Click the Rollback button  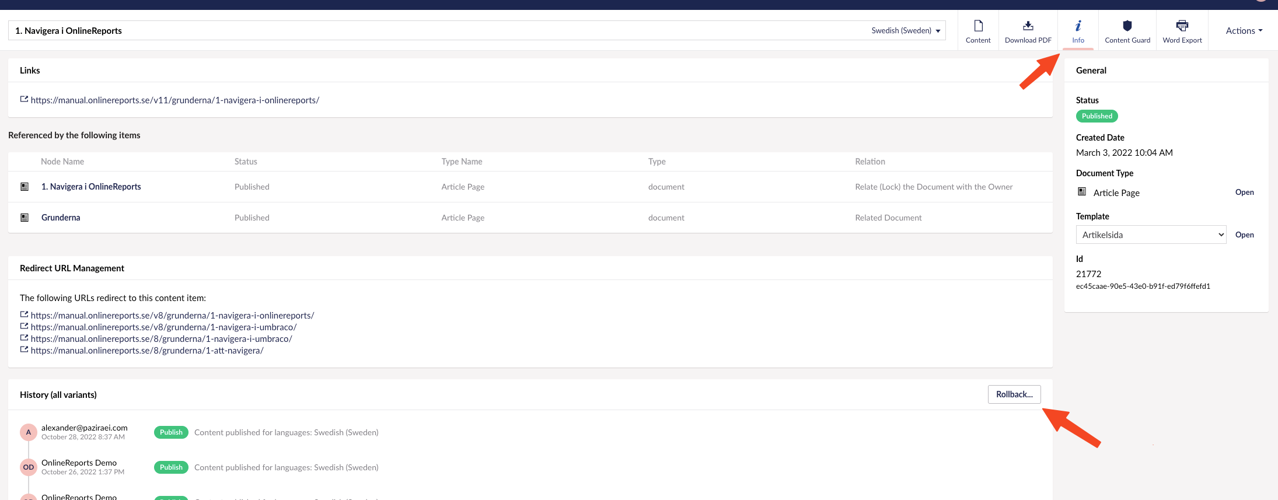(1014, 395)
